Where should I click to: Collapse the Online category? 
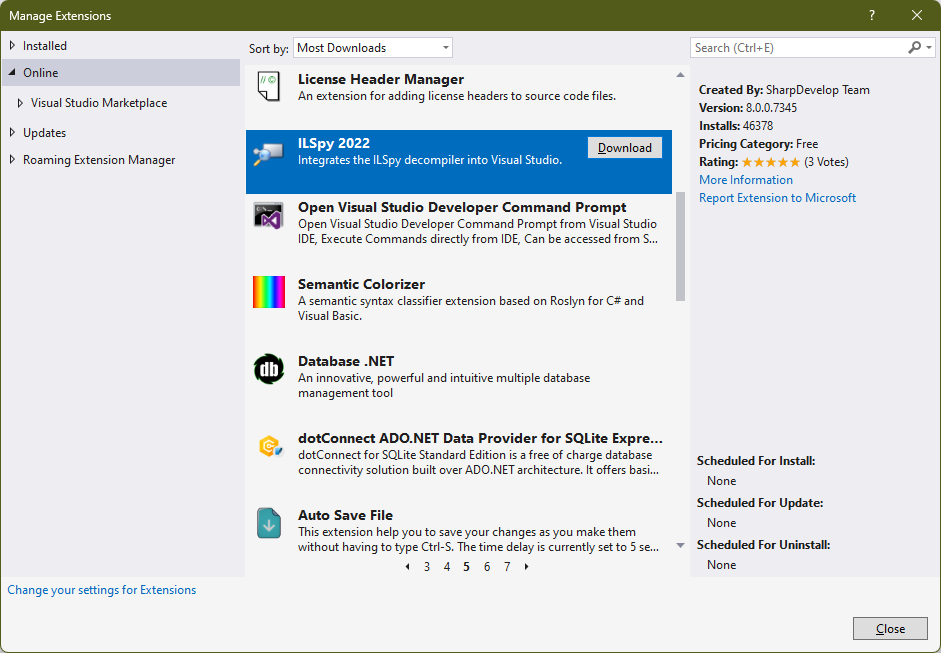(13, 73)
